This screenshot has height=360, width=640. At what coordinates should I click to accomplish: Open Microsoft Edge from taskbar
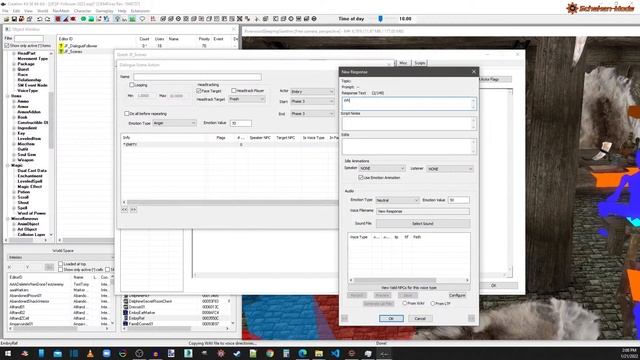tap(302, 353)
